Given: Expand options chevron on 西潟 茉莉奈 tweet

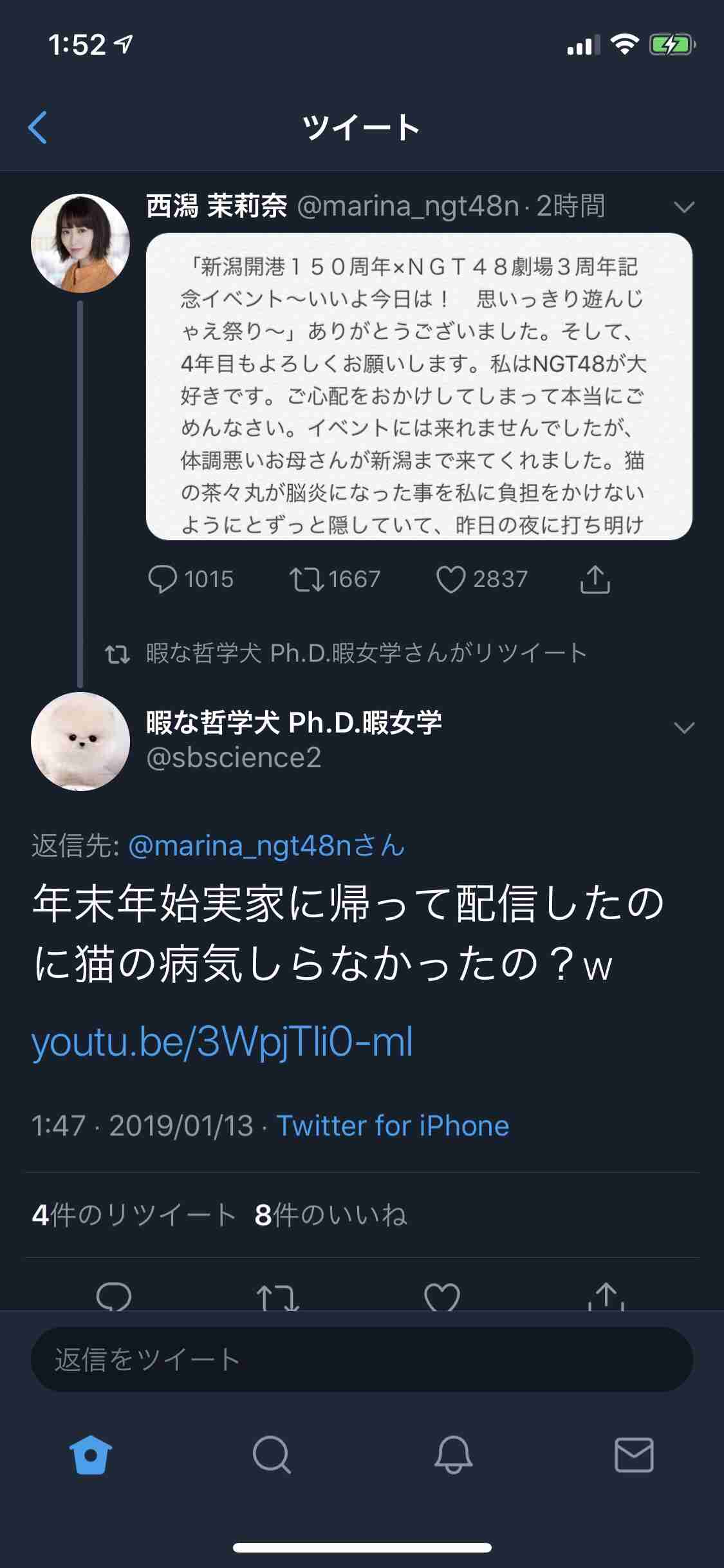Looking at the screenshot, I should click(683, 207).
